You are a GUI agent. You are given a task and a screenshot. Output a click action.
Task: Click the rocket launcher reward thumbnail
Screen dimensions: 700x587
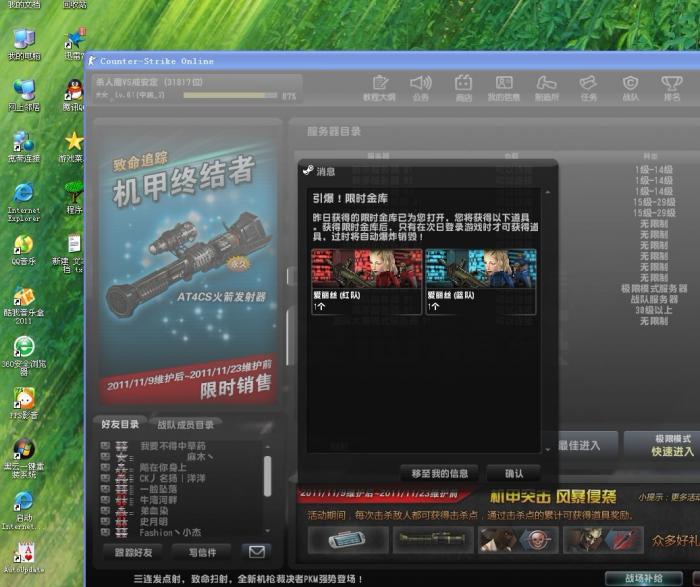point(433,540)
